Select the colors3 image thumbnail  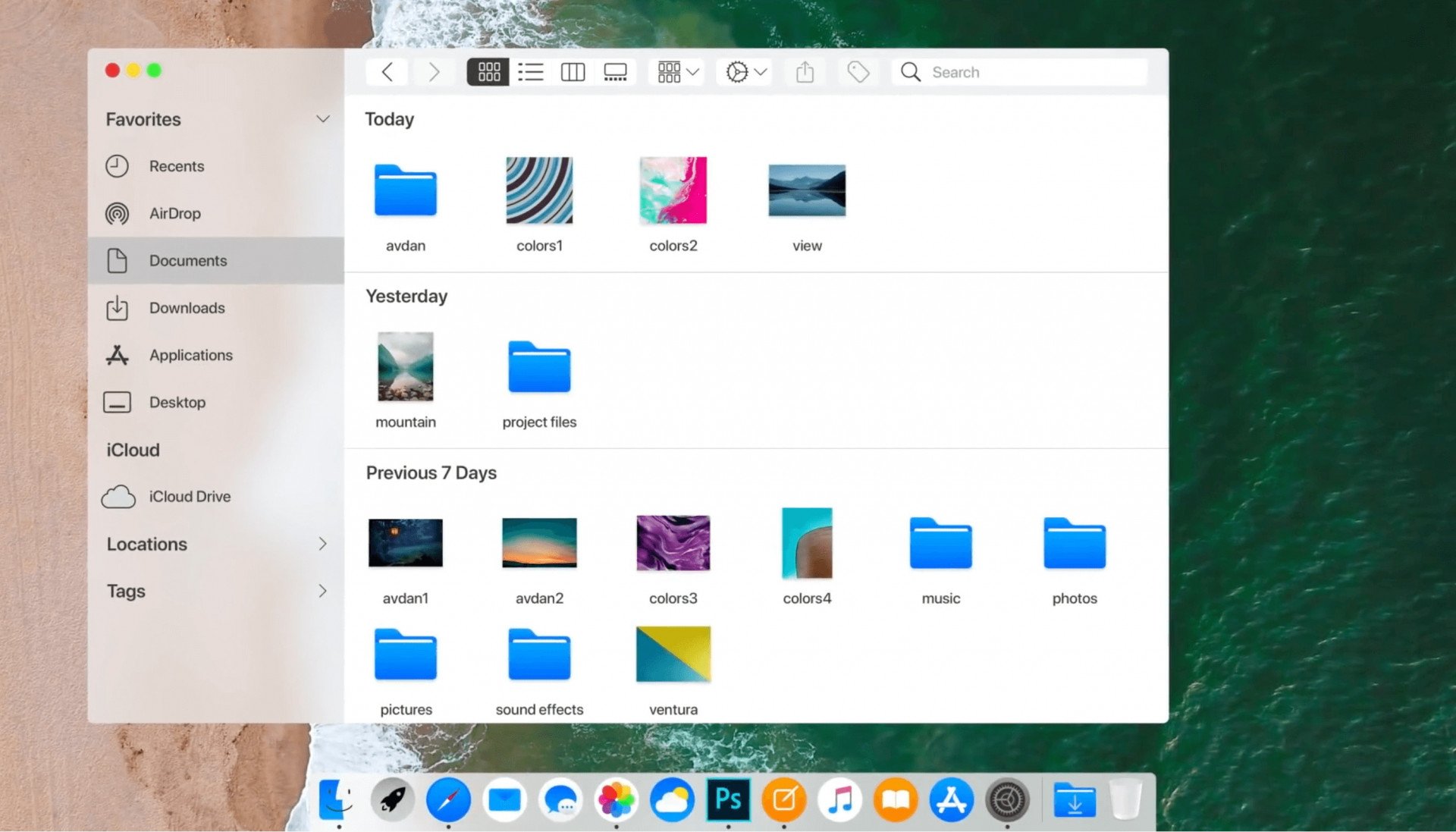click(x=673, y=543)
